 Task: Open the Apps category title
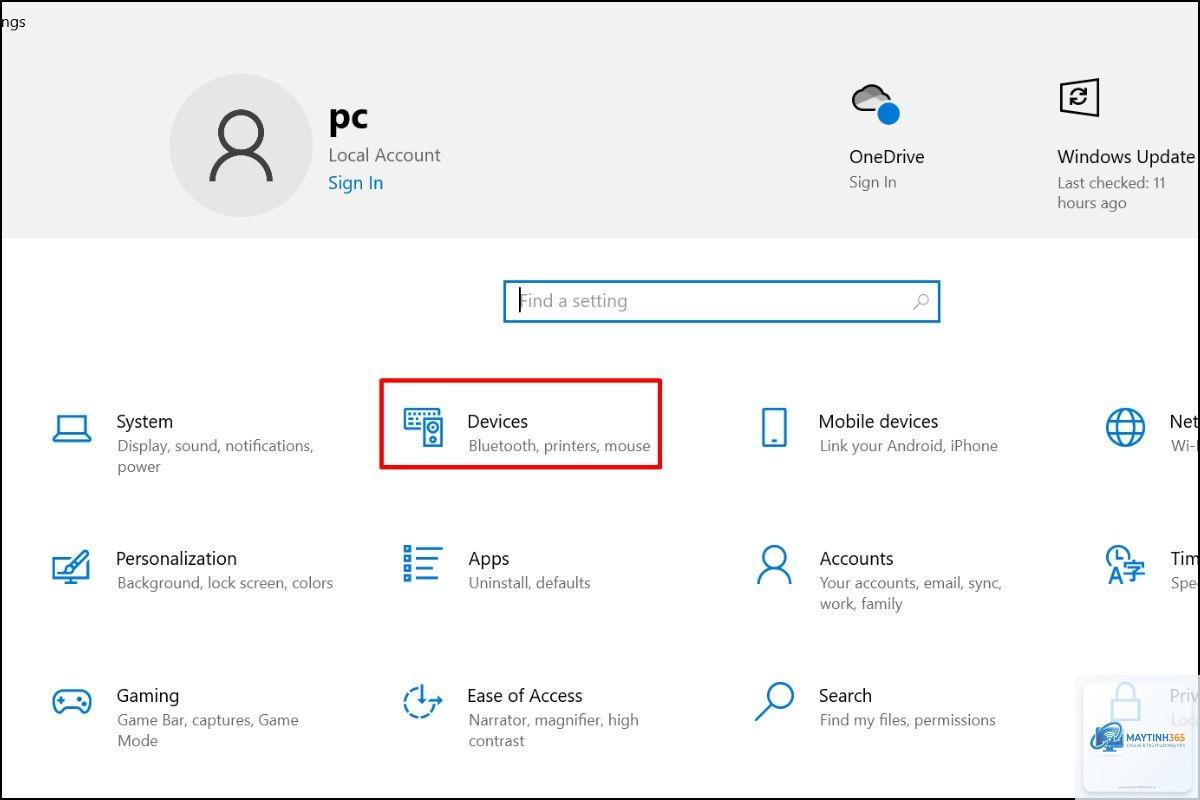[x=488, y=559]
